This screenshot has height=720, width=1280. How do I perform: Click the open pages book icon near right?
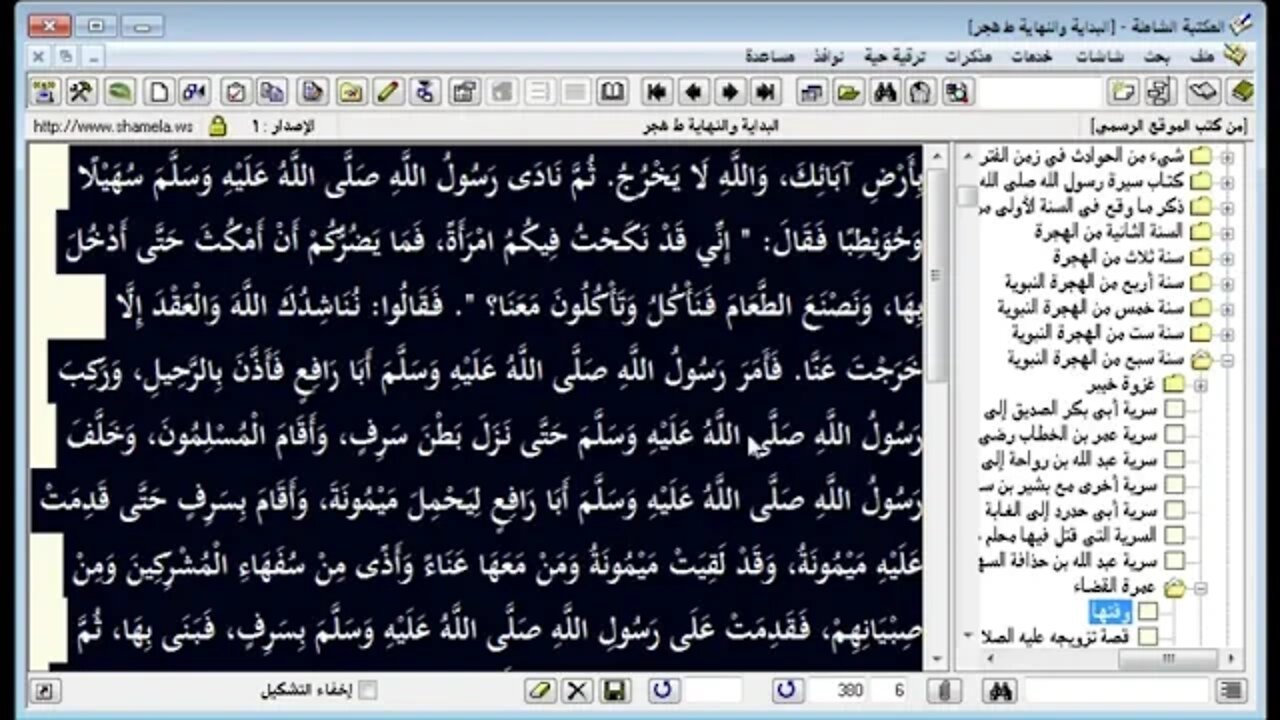1204,93
